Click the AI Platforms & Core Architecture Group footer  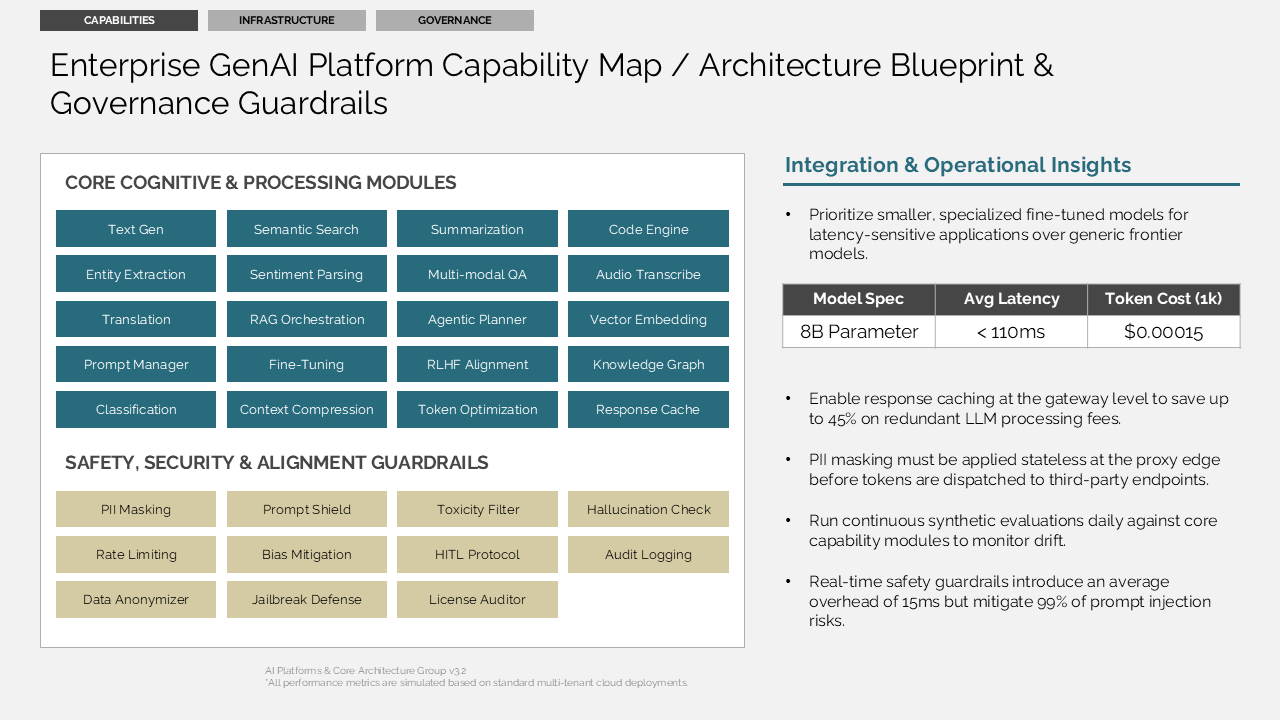tap(365, 671)
